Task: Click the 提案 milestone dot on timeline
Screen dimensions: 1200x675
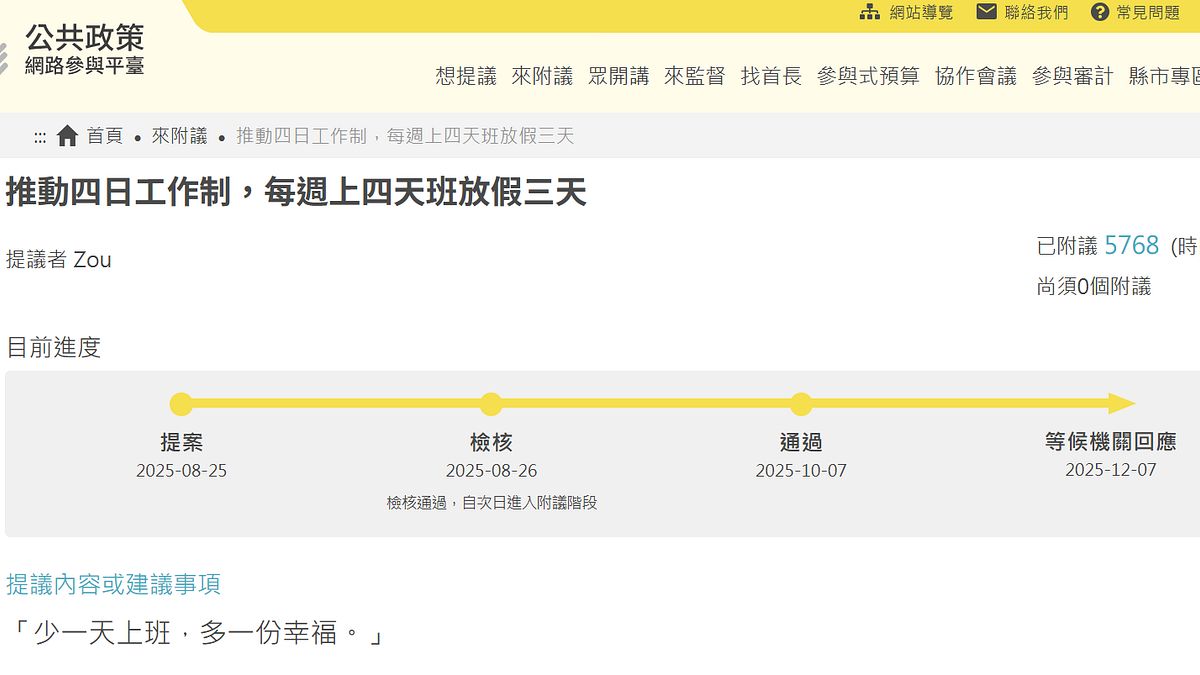Action: pyautogui.click(x=180, y=404)
